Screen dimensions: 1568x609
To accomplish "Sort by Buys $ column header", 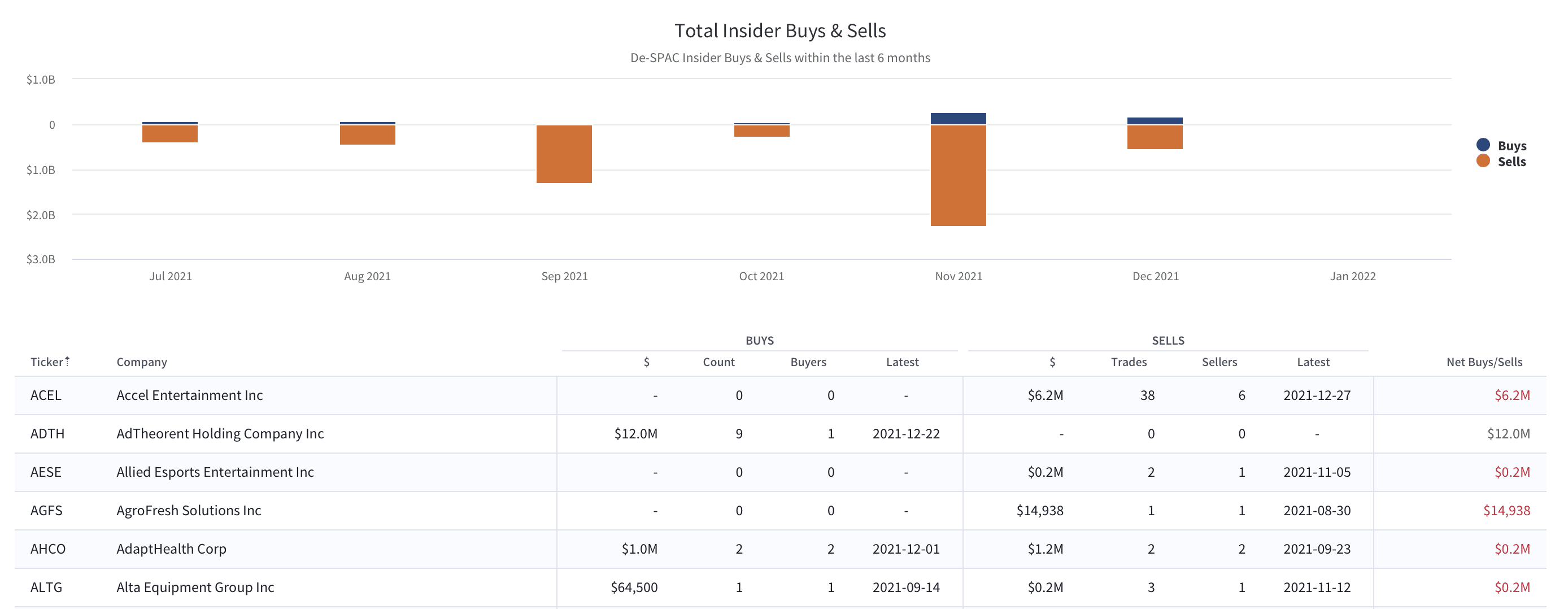I will tap(646, 362).
